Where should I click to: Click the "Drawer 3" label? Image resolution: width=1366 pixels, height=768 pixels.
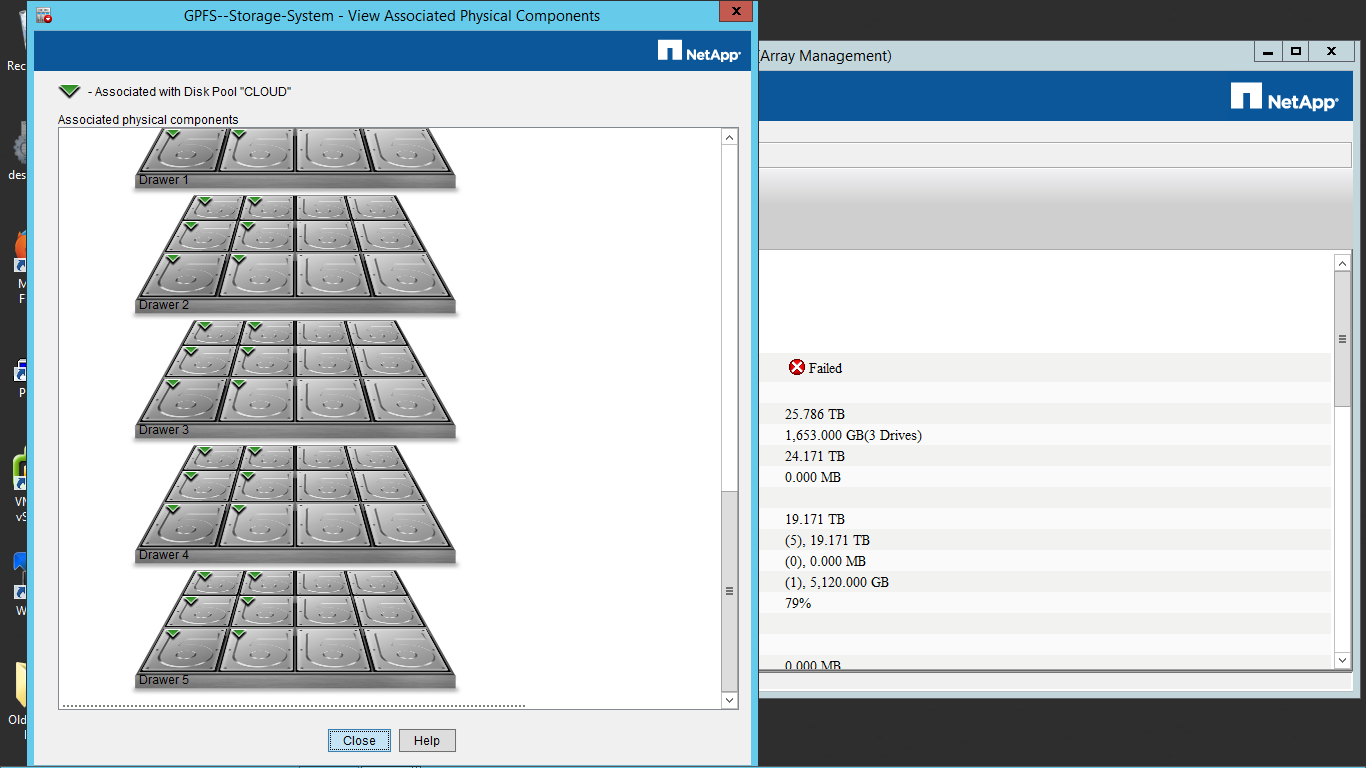coord(164,430)
